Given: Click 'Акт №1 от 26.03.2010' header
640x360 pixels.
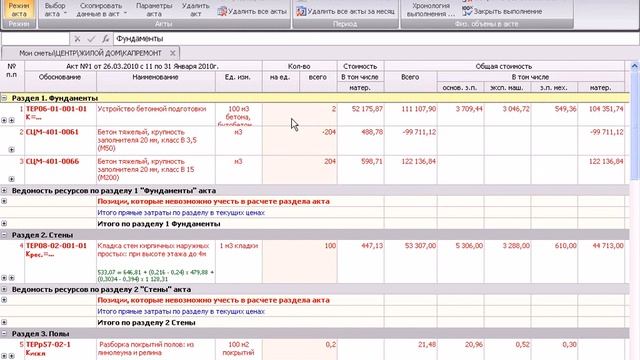Looking at the screenshot, I should [x=142, y=66].
